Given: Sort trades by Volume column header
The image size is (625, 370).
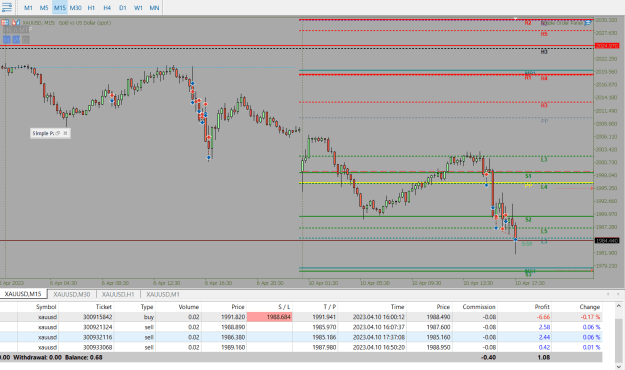Looking at the screenshot, I should click(x=189, y=307).
